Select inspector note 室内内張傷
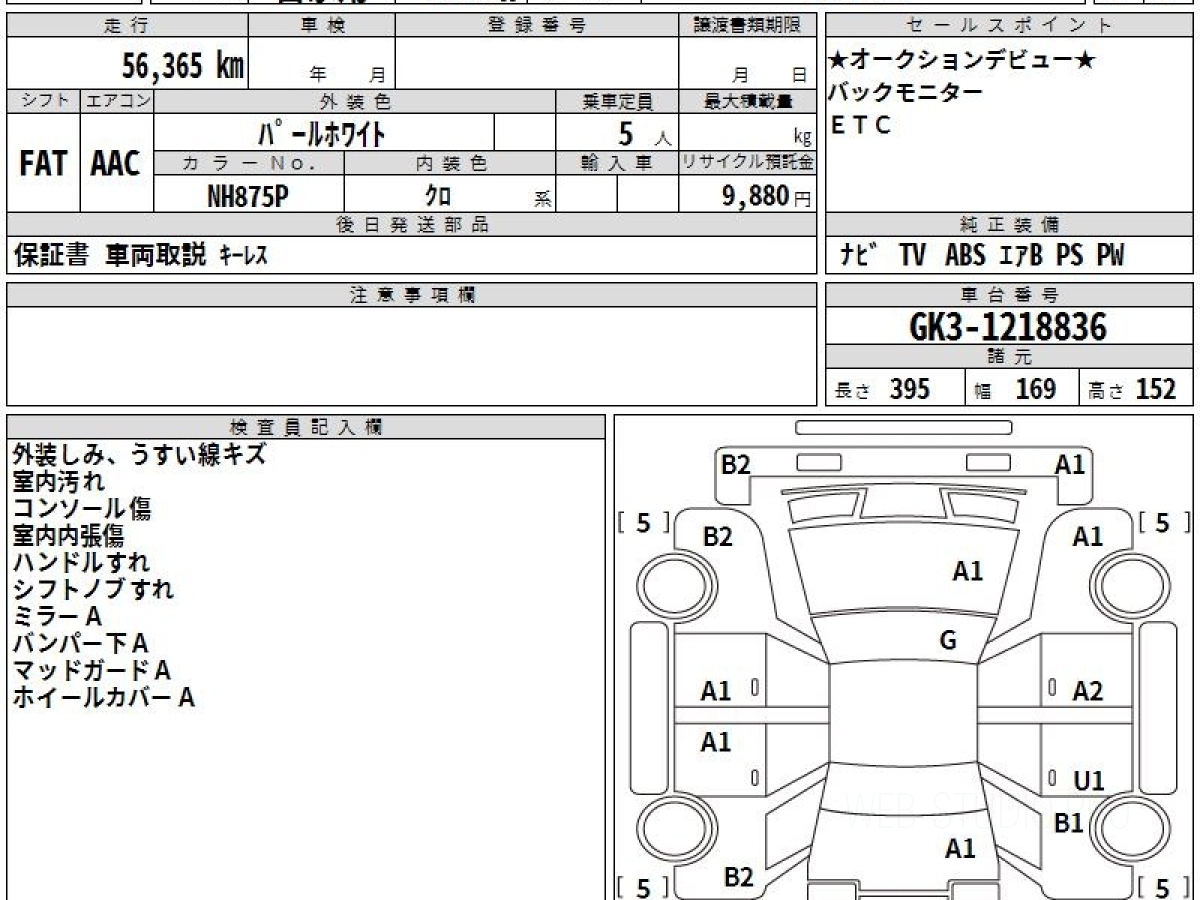This screenshot has height=900, width=1200. 69,535
